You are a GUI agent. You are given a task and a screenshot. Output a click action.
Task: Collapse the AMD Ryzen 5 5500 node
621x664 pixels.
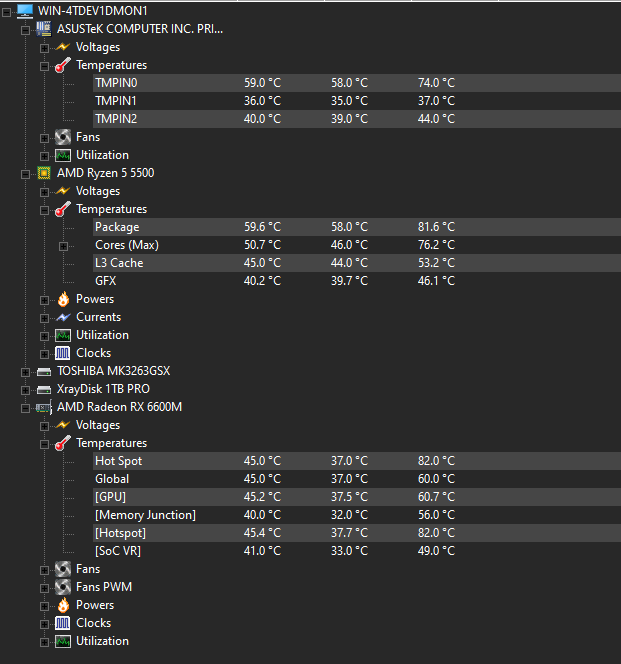25,174
